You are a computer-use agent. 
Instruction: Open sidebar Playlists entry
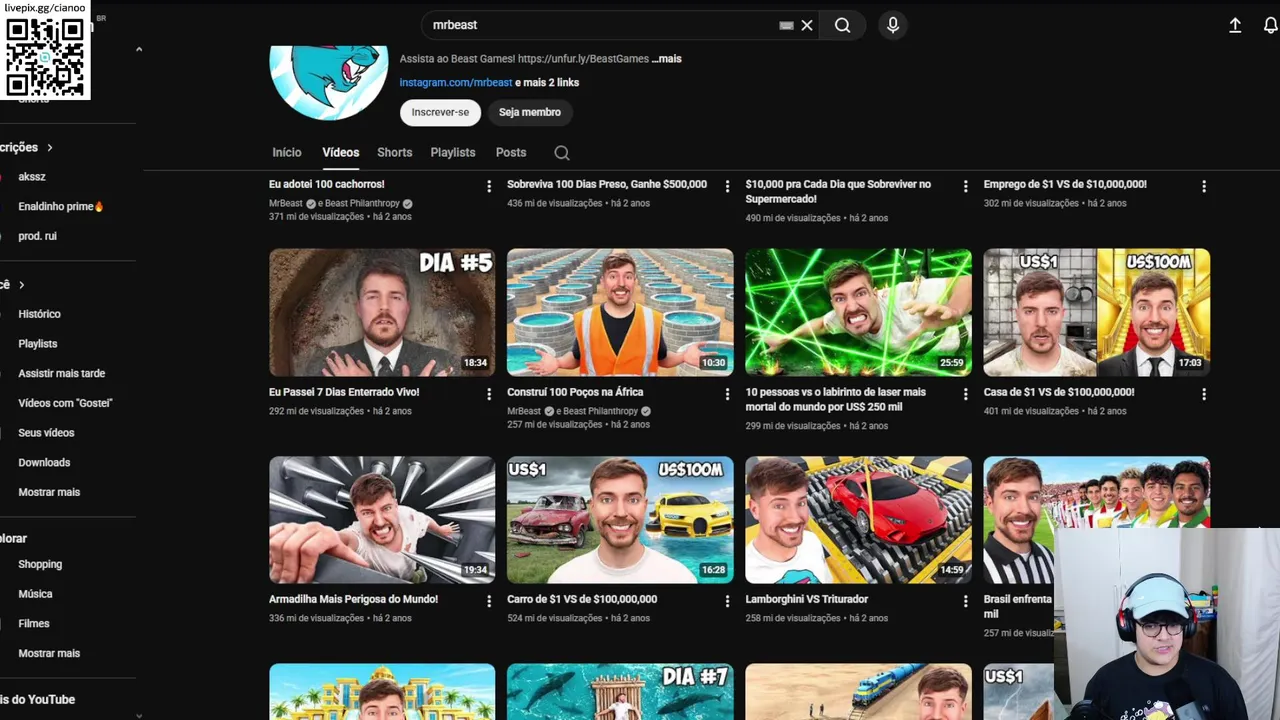click(38, 344)
